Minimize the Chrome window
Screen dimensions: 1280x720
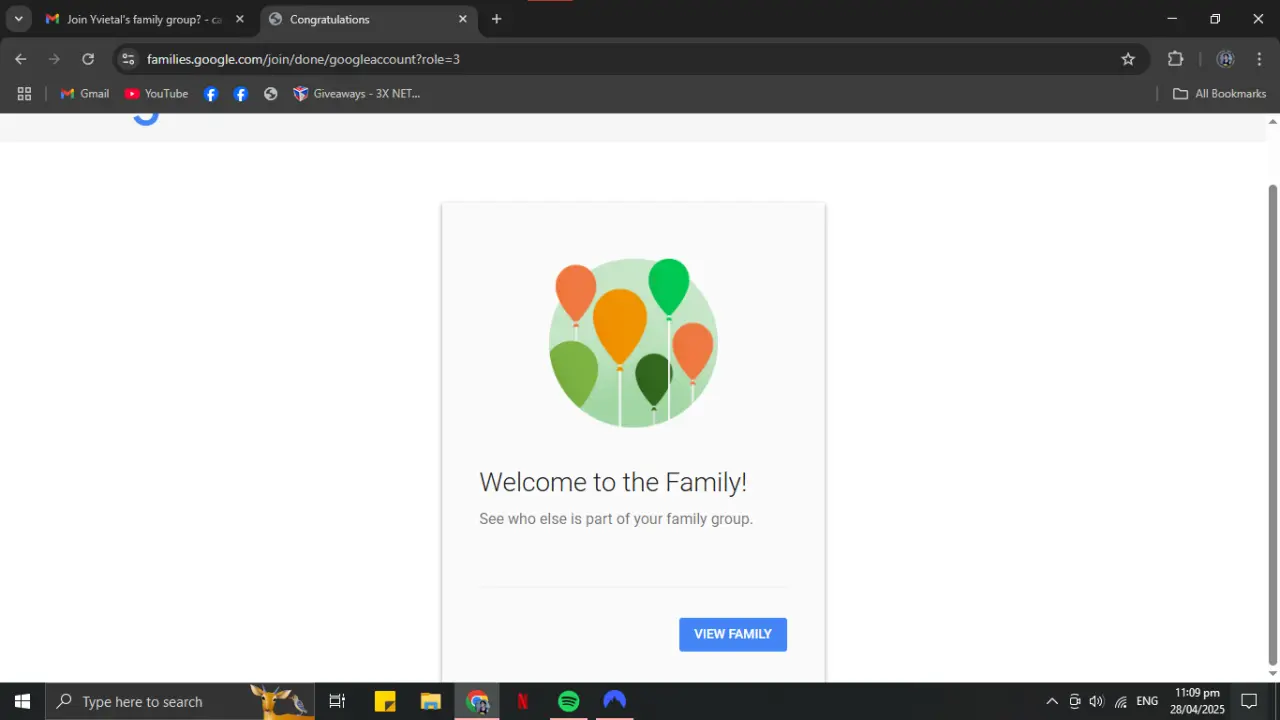point(1172,19)
